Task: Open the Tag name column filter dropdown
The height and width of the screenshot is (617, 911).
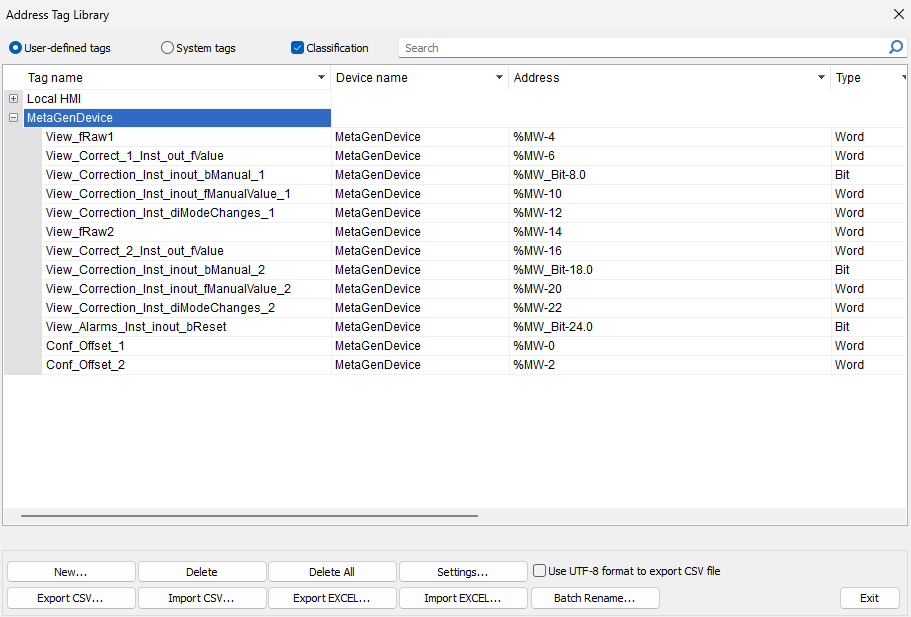Action: pos(321,77)
